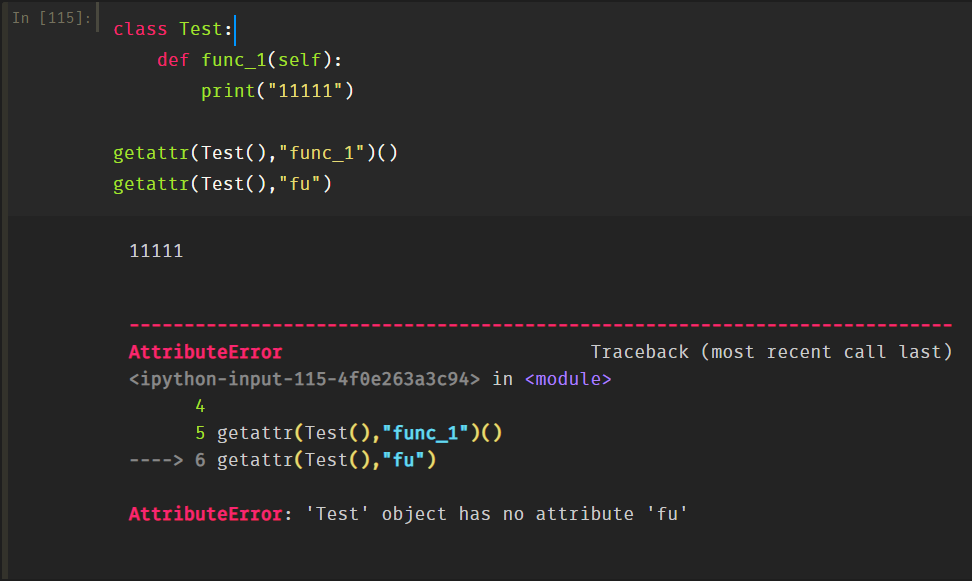The height and width of the screenshot is (581, 972).
Task: Click highlighted "fu" in traceback line 6
Action: 412,460
